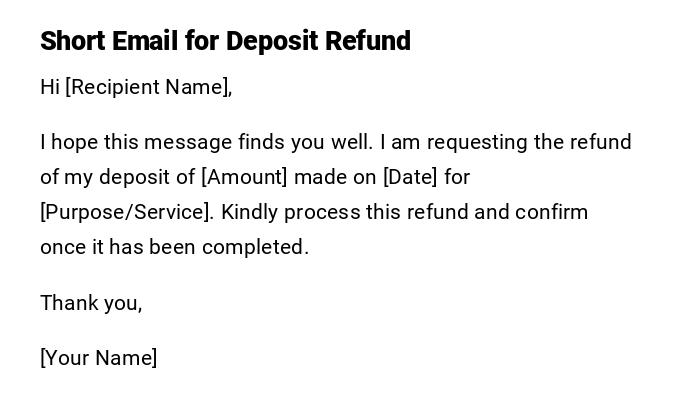Select the [Your Name] signature placeholder
700x420 pixels.
coord(98,357)
